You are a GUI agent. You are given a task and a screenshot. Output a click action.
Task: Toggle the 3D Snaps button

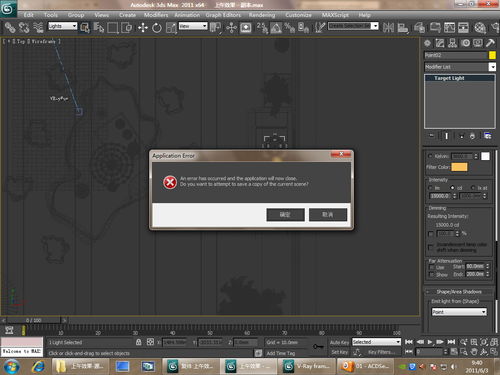[262, 27]
